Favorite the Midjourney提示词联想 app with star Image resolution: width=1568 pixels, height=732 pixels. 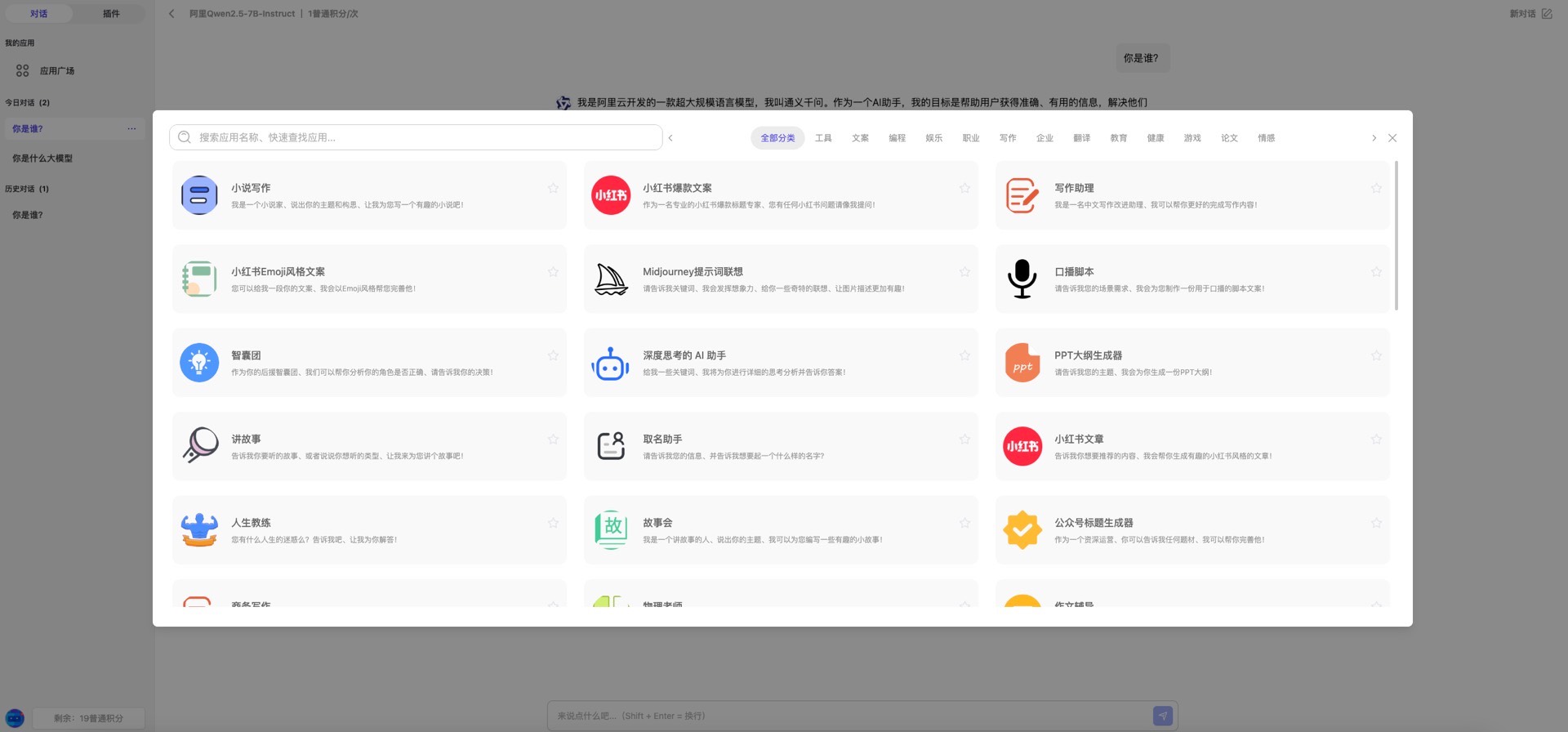click(x=964, y=271)
